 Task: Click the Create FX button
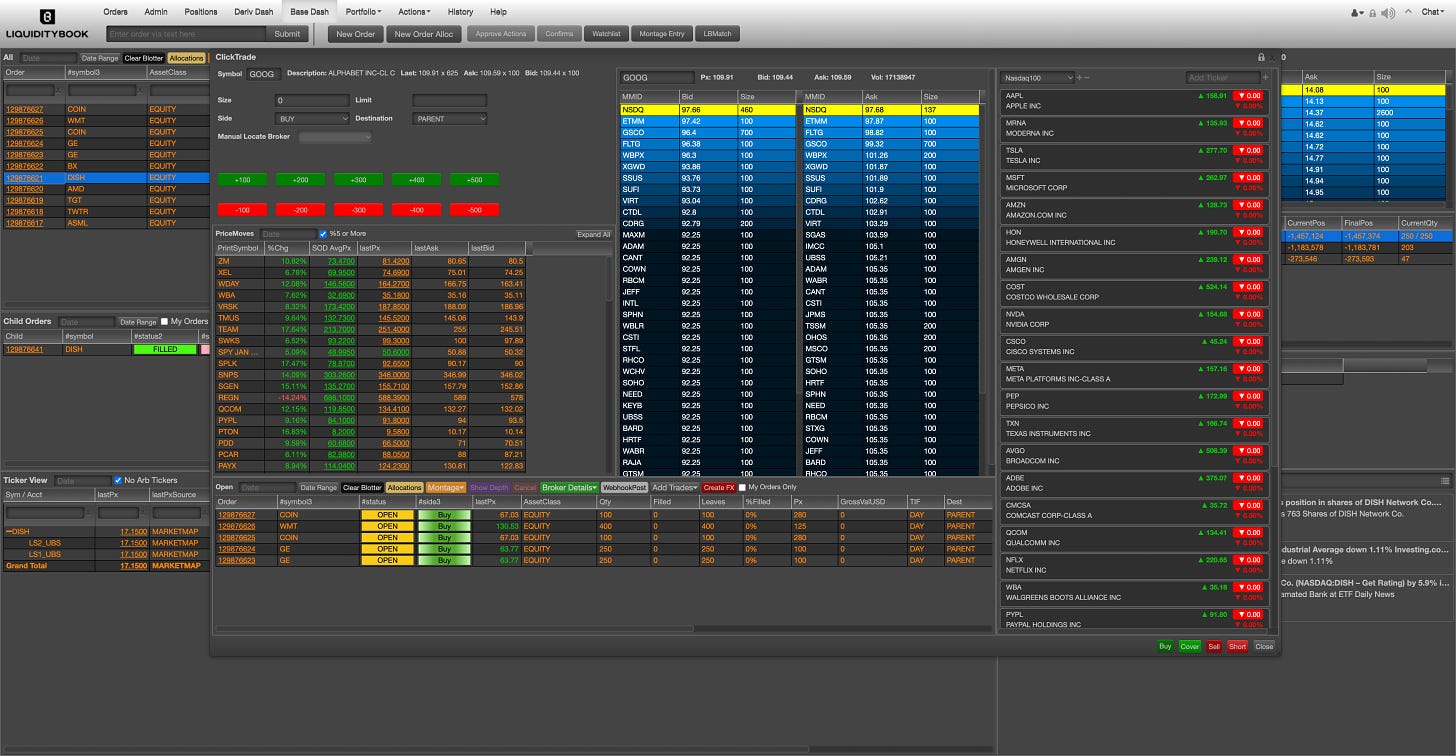tap(719, 488)
